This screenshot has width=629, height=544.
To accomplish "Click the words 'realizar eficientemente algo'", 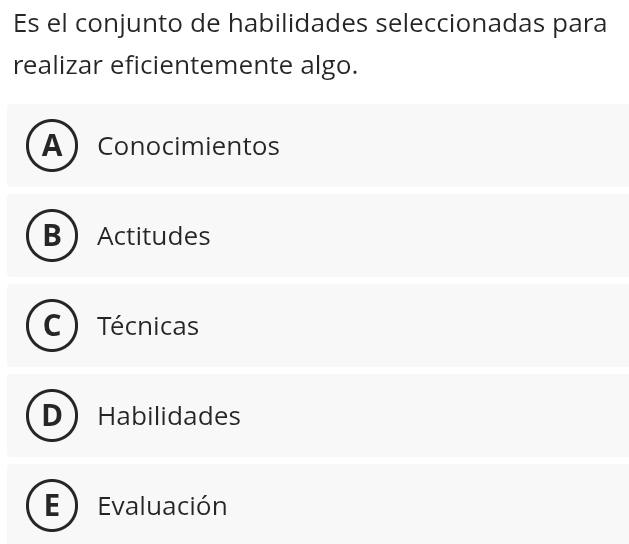I will [185, 65].
